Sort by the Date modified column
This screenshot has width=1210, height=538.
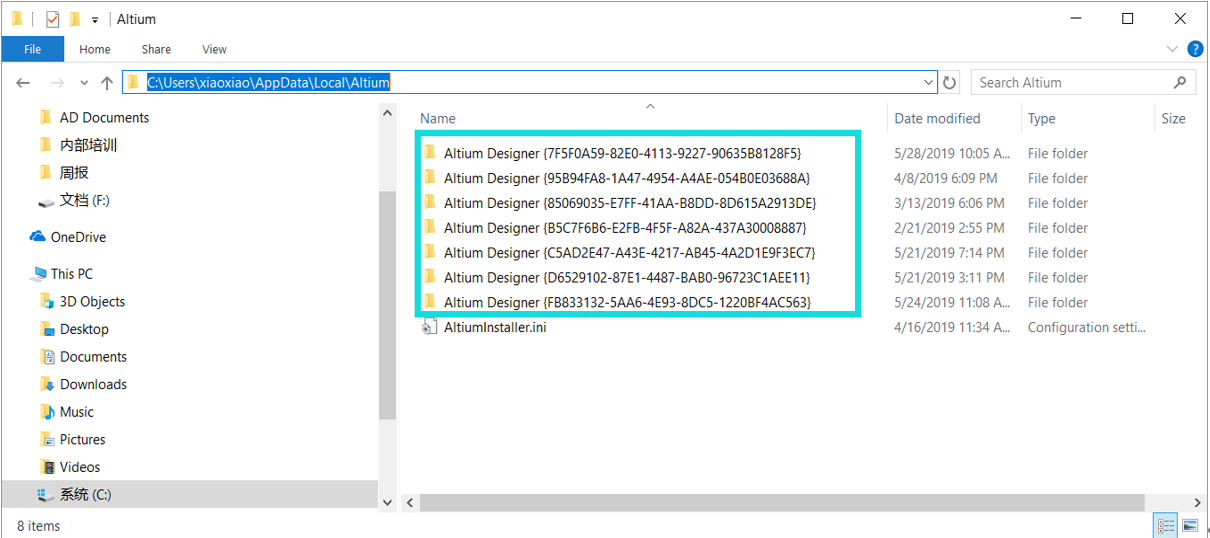pyautogui.click(x=936, y=118)
